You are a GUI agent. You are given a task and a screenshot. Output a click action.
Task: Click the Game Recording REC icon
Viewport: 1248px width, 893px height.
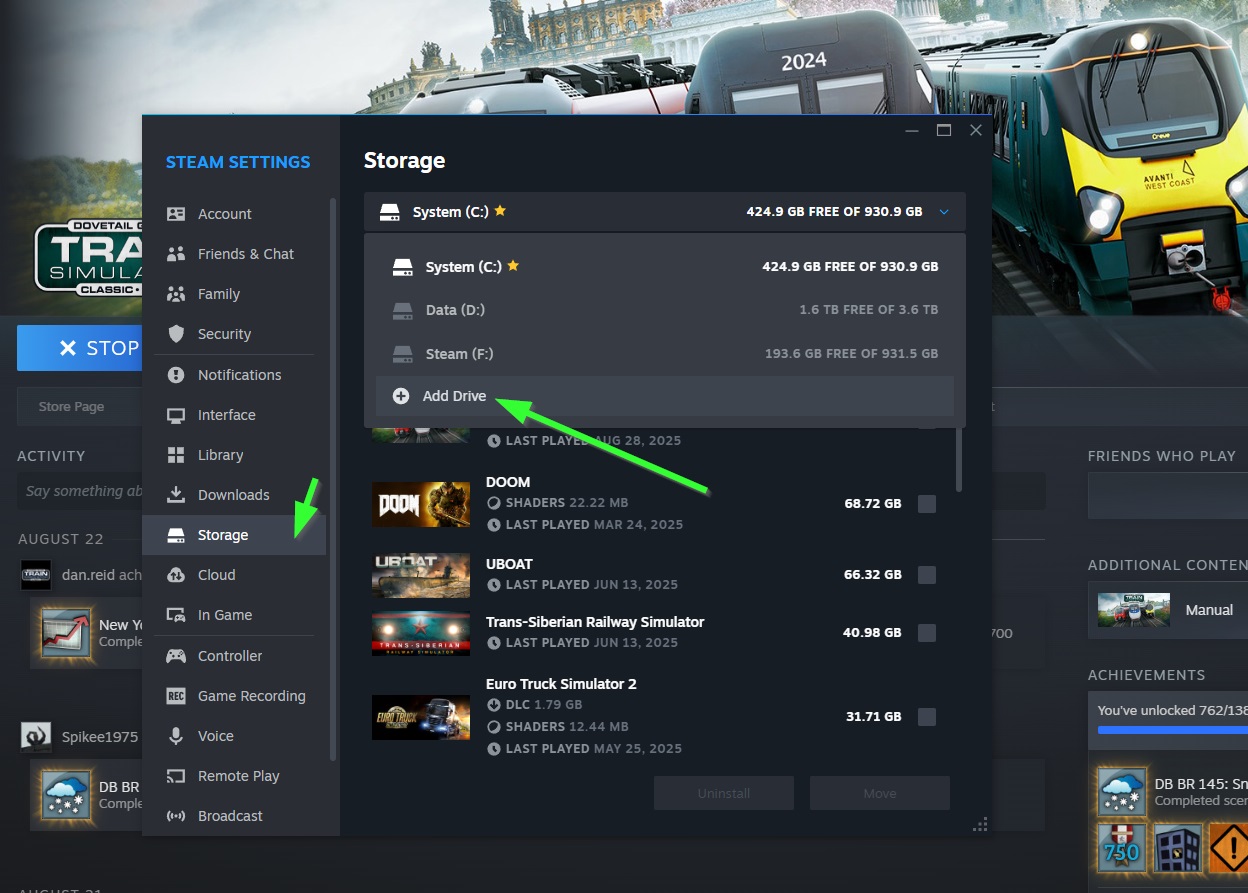[x=176, y=696]
